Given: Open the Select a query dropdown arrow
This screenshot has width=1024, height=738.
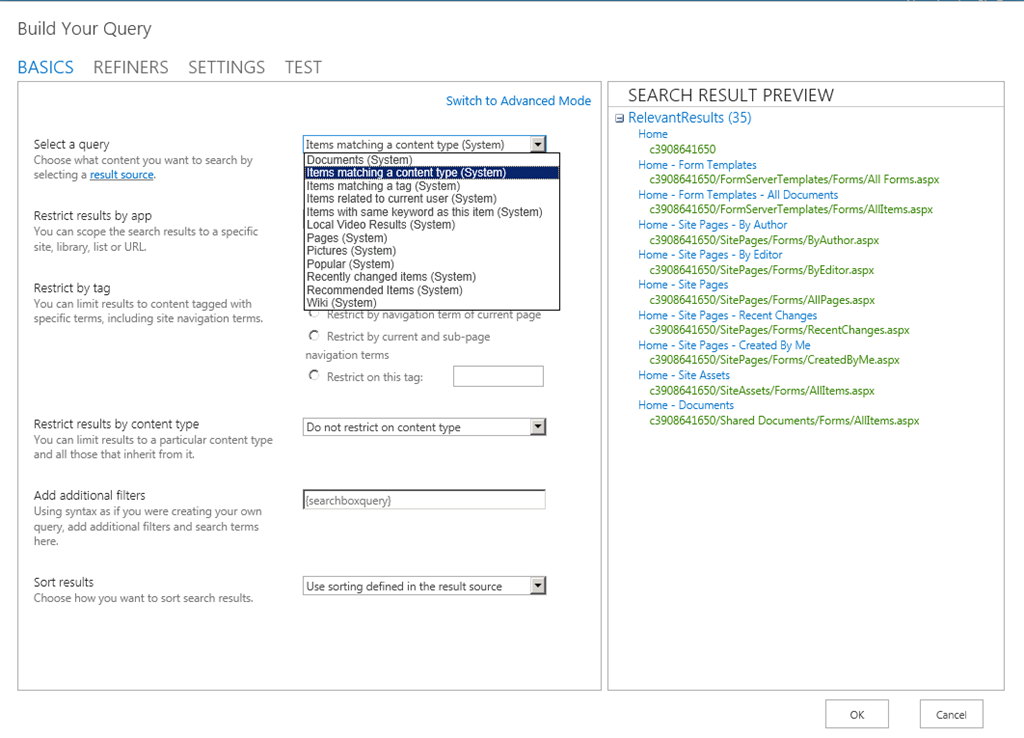Looking at the screenshot, I should click(x=538, y=144).
